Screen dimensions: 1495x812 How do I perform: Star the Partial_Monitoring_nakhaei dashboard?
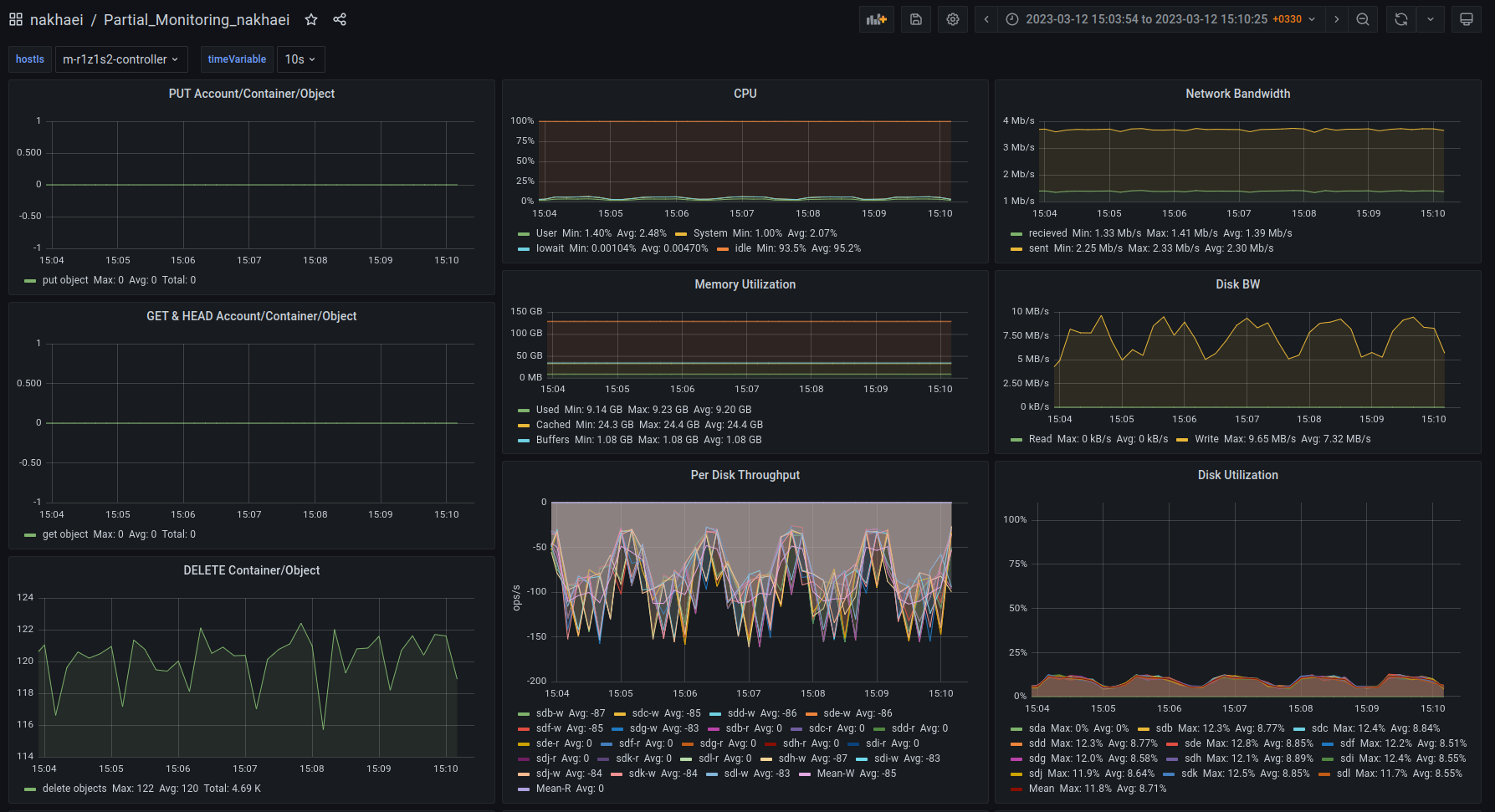pyautogui.click(x=311, y=19)
